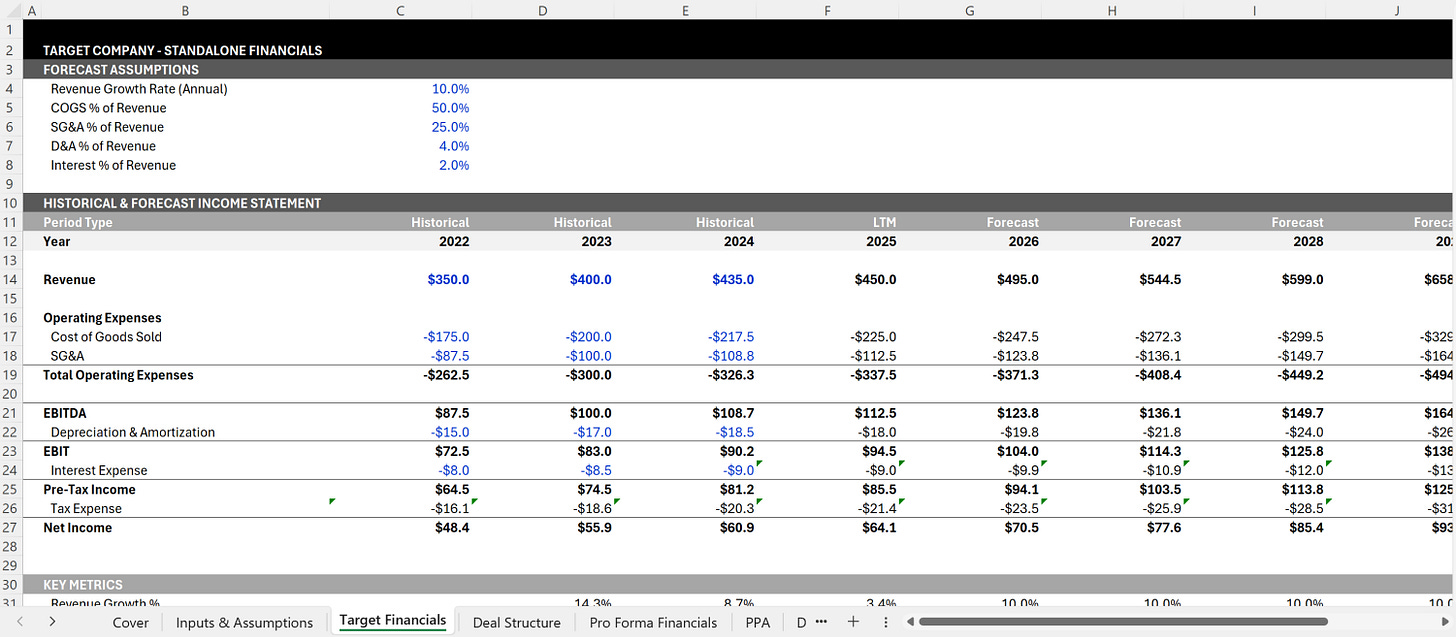Switch to the Deal Structure sheet
Screen dimensions: 1456x637
pos(516,622)
